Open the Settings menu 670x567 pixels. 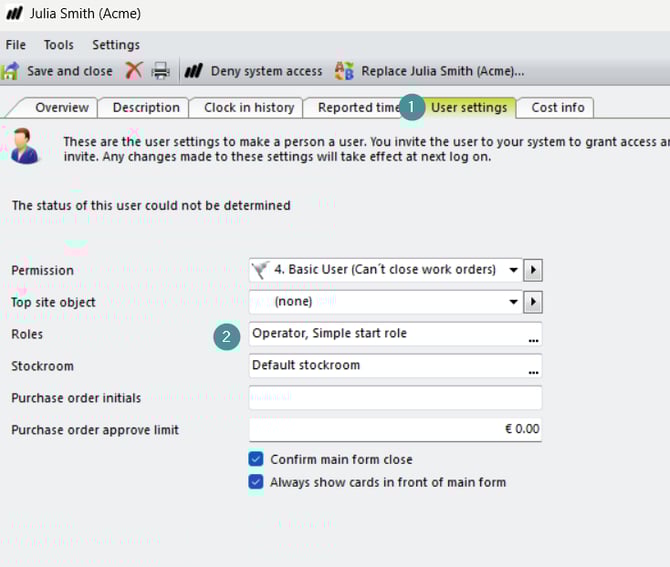[116, 45]
